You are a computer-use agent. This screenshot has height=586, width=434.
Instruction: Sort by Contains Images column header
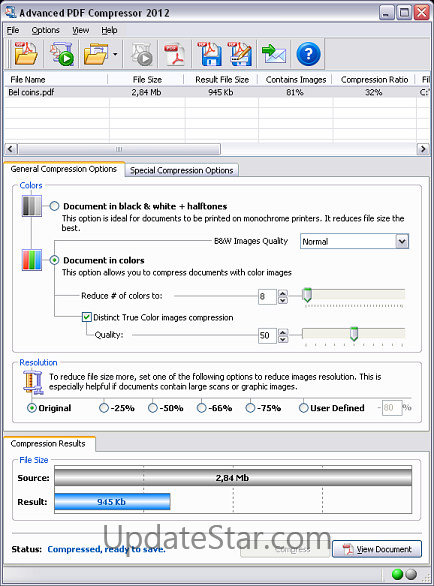pyautogui.click(x=295, y=80)
